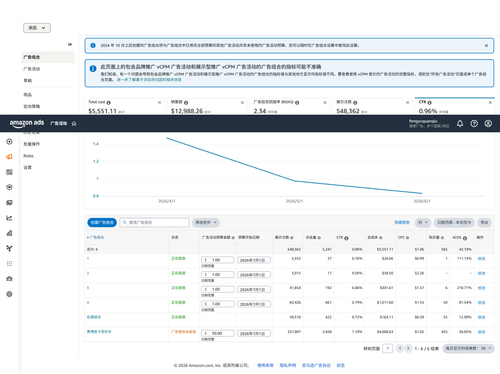The height and width of the screenshot is (374, 500).
Task: Click the amazon ads logo
Action: [x=27, y=123]
